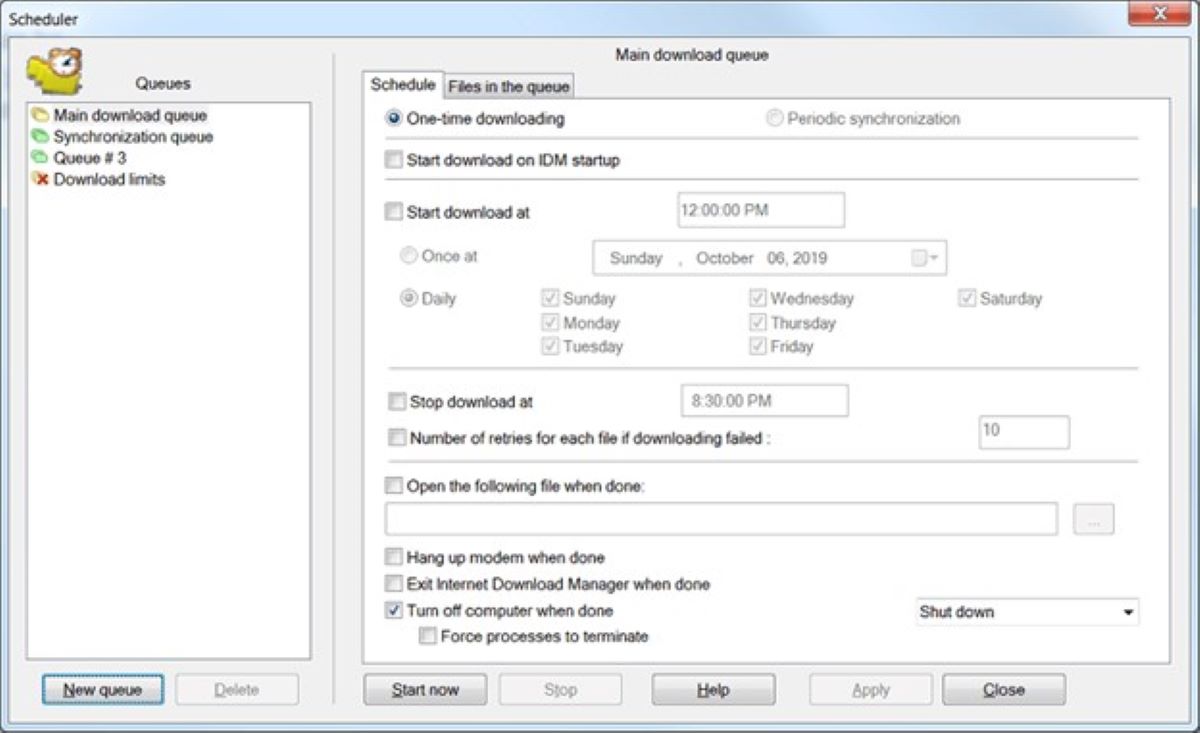Click the New queue button
The width and height of the screenshot is (1200, 733).
pyautogui.click(x=102, y=690)
